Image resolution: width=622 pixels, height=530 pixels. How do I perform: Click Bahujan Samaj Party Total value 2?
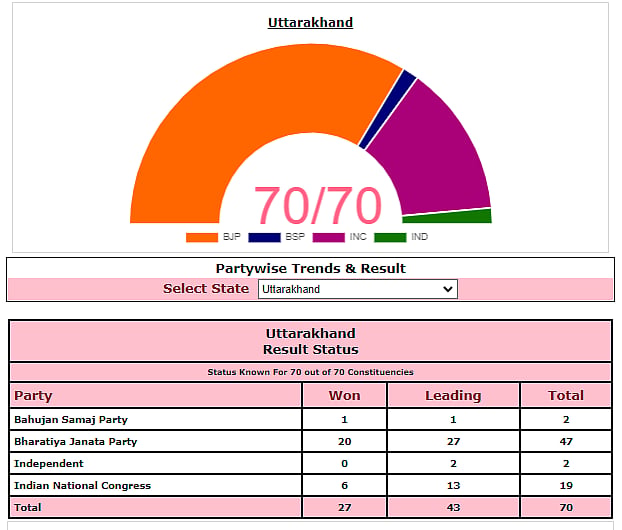(x=566, y=419)
